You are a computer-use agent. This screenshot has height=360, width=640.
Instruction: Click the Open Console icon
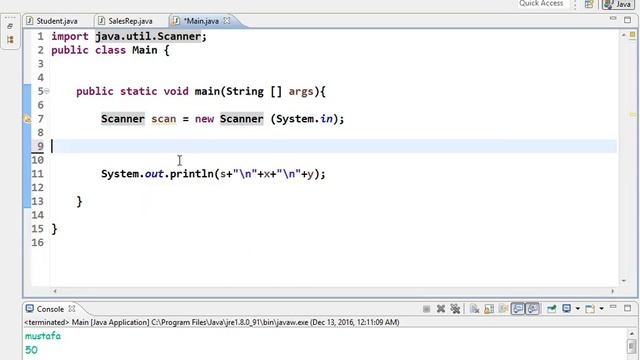(590, 309)
